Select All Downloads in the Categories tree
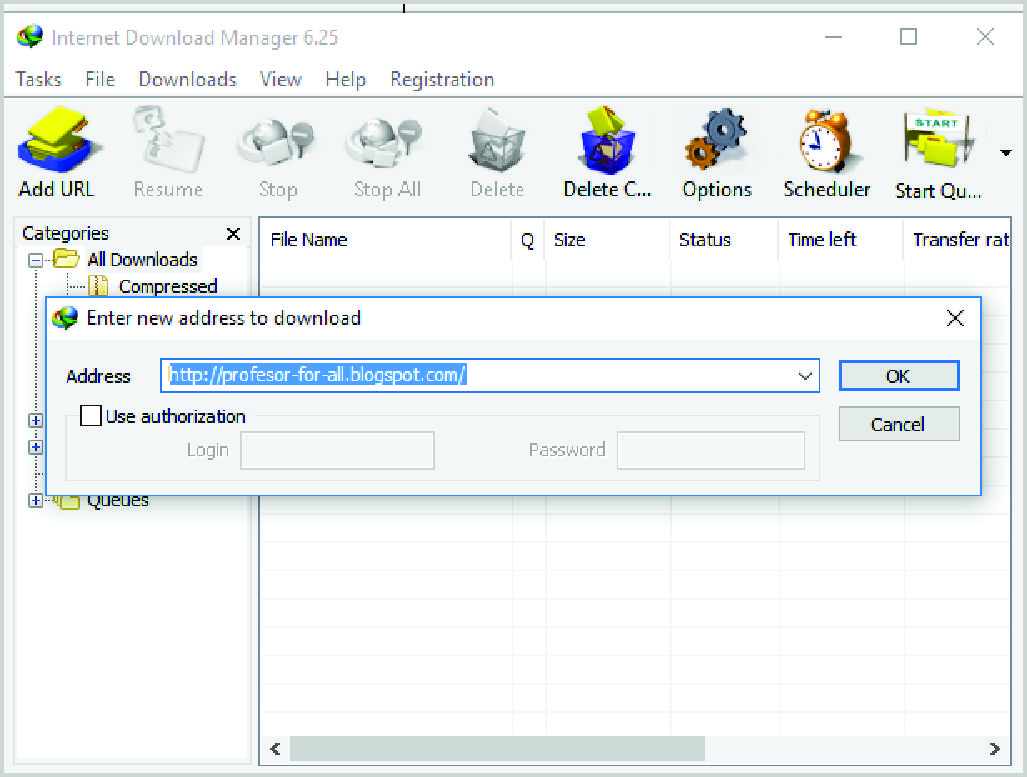The height and width of the screenshot is (777, 1027). tap(142, 260)
